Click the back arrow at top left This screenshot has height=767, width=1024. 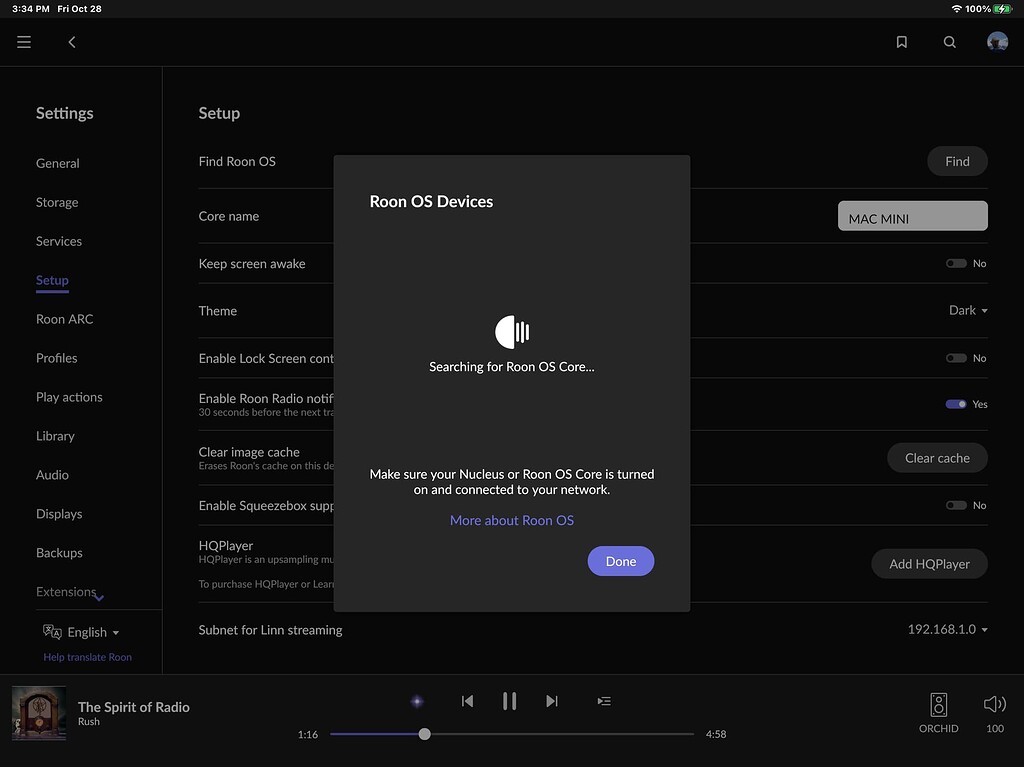pyautogui.click(x=71, y=42)
